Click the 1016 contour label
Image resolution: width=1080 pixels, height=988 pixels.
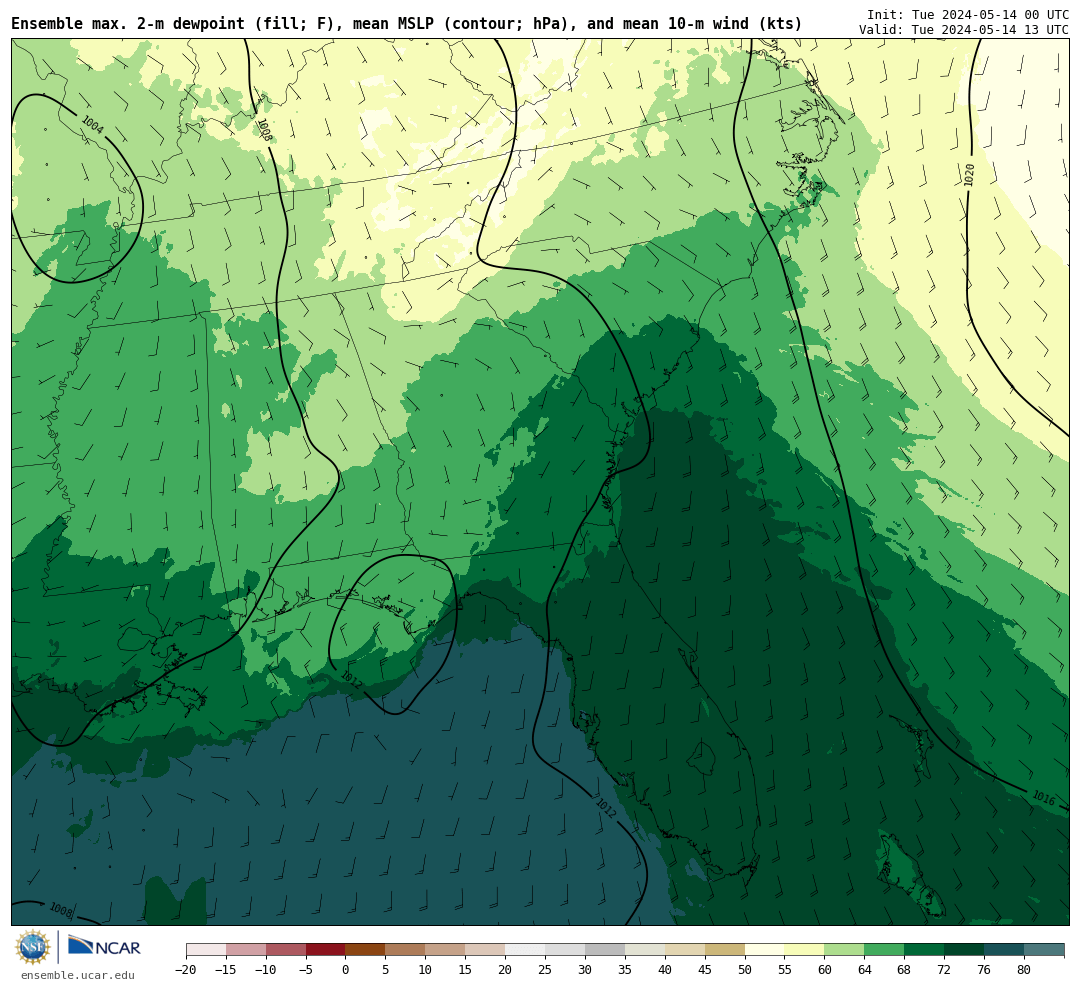point(1043,798)
